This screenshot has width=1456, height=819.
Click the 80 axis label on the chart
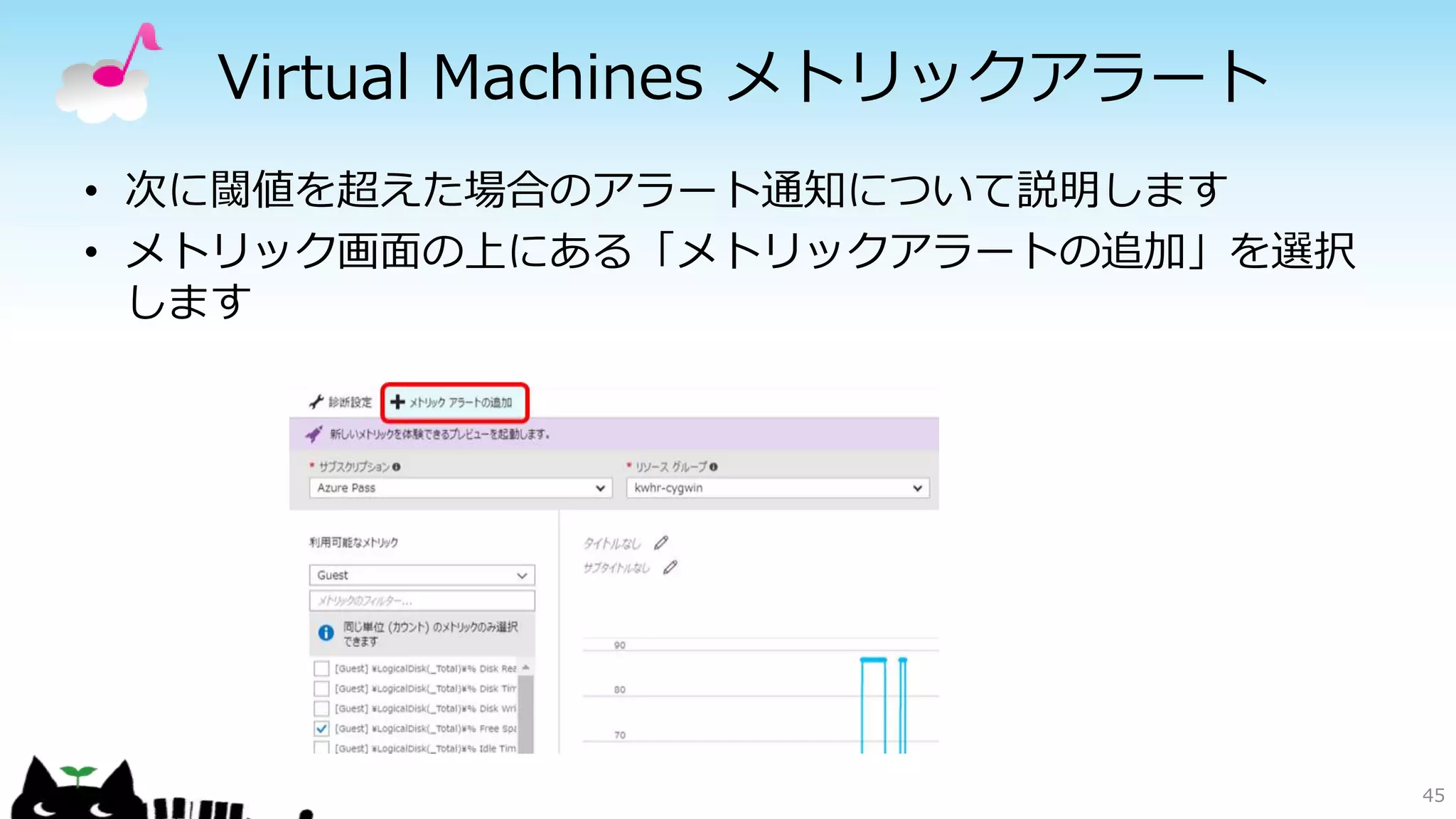pyautogui.click(x=620, y=690)
